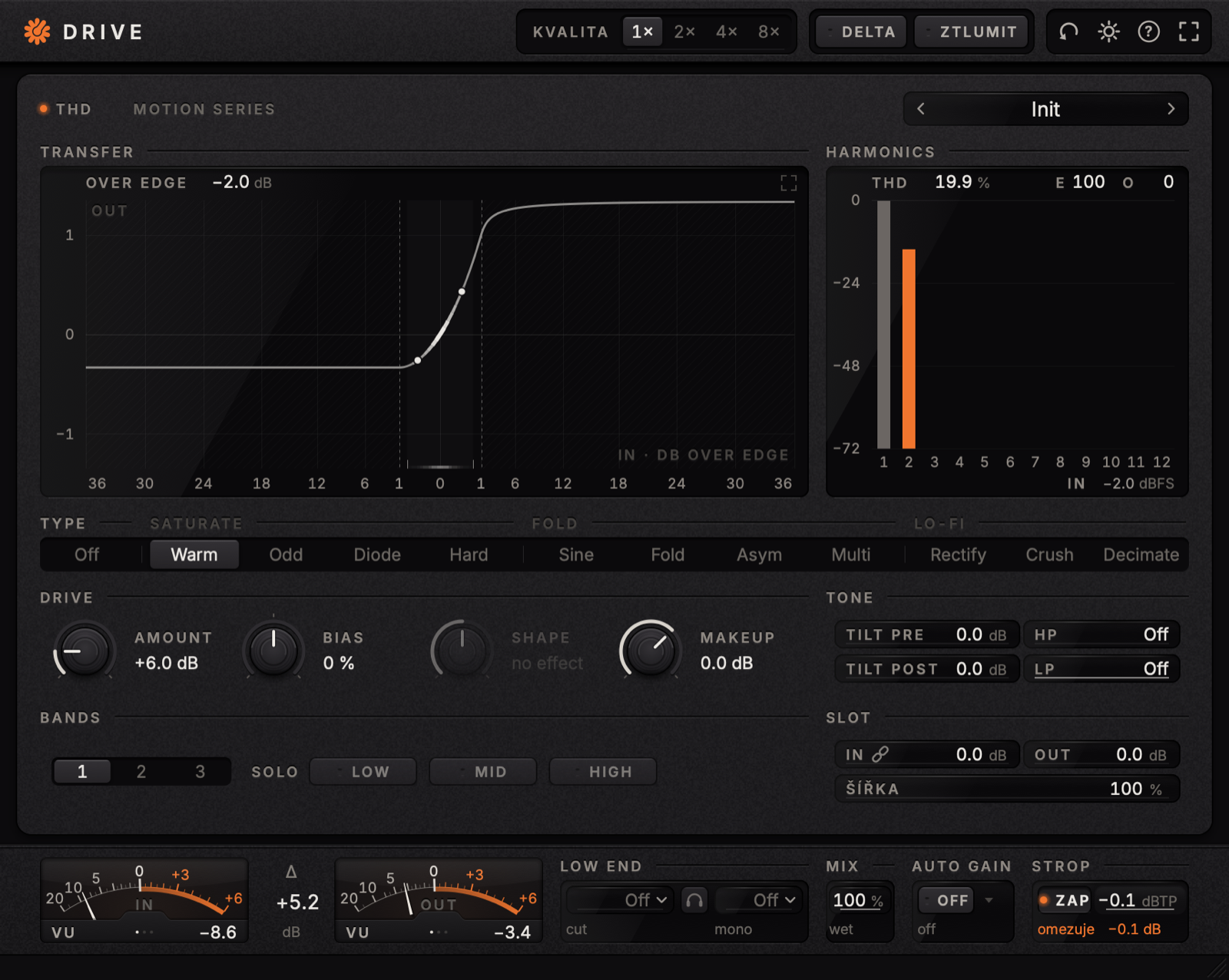Select the Odd saturation type
The image size is (1229, 980).
286,555
